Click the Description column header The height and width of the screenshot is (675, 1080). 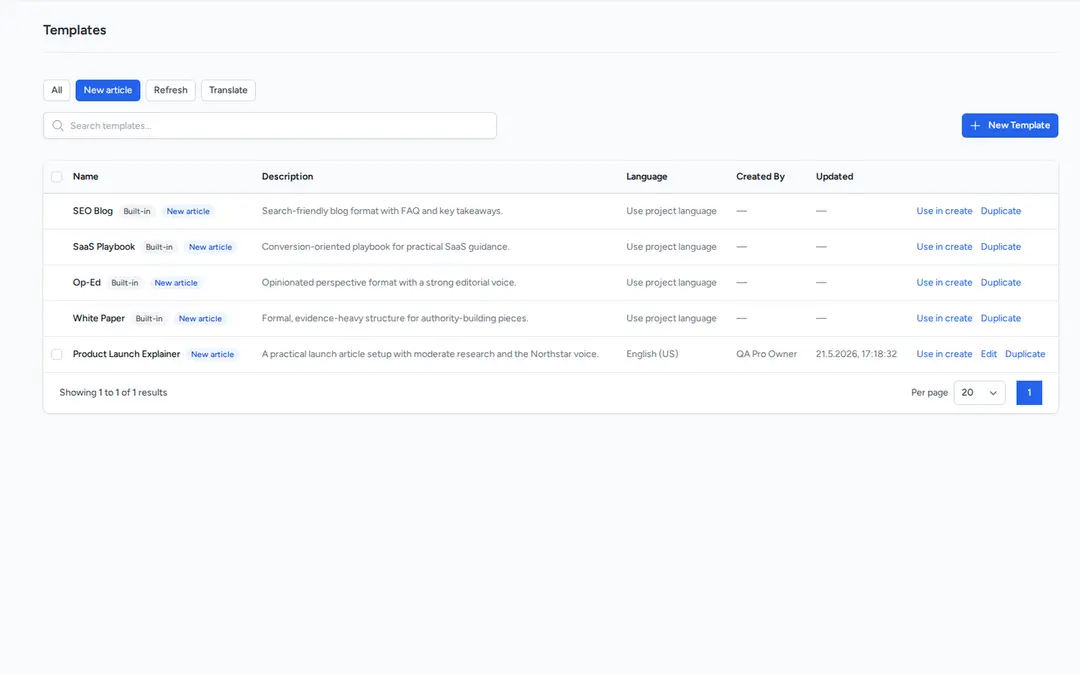pos(287,176)
